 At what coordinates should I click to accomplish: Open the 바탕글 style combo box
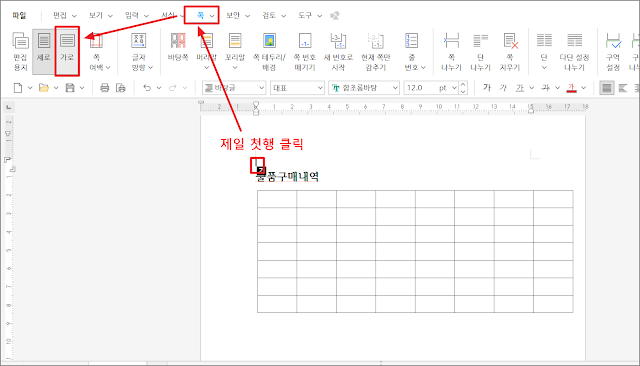click(234, 88)
